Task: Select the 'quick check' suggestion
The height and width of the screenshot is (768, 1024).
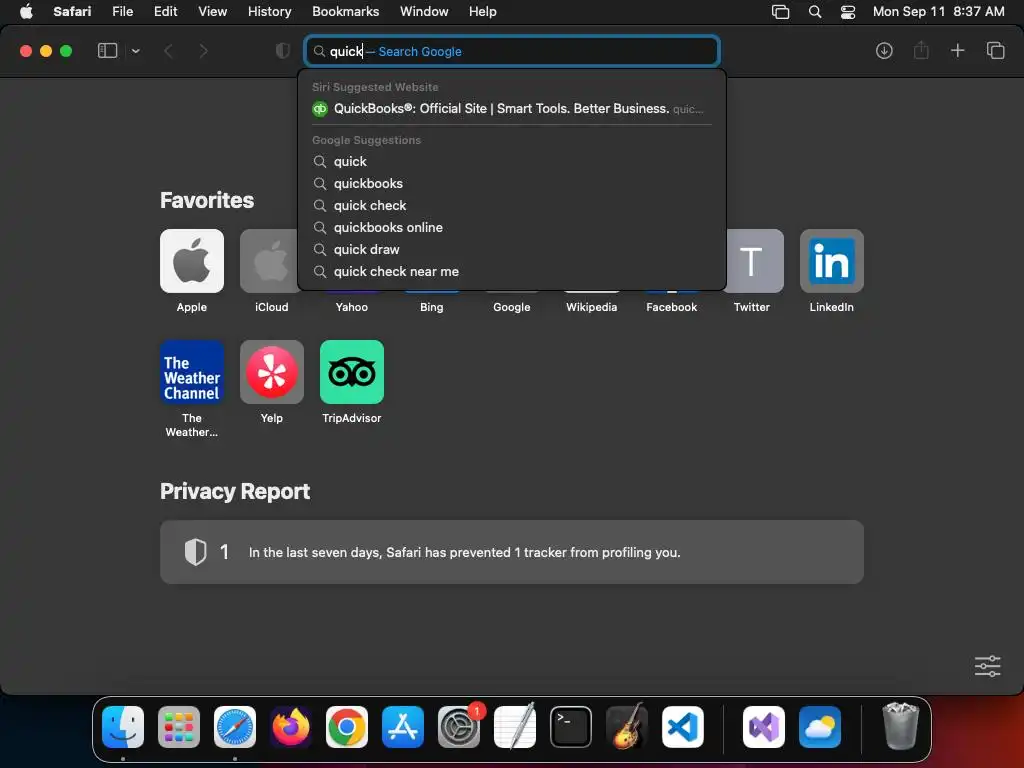Action: [x=512, y=206]
